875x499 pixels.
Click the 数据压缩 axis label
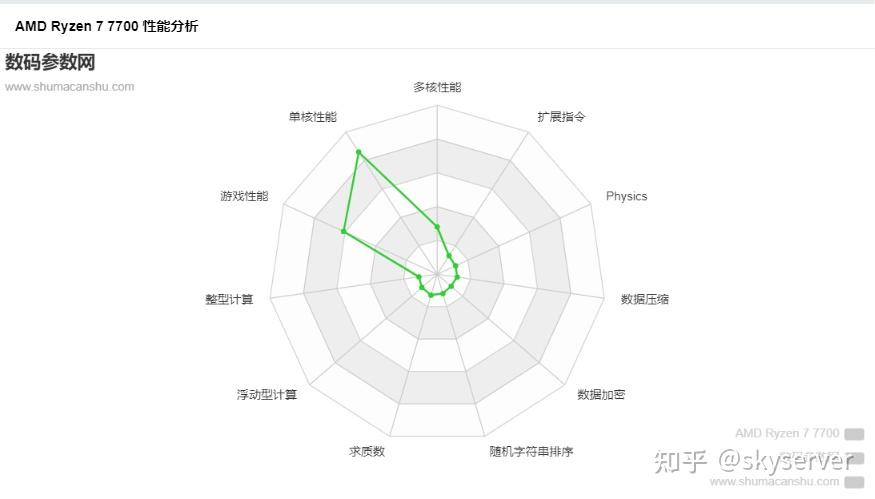pyautogui.click(x=644, y=299)
